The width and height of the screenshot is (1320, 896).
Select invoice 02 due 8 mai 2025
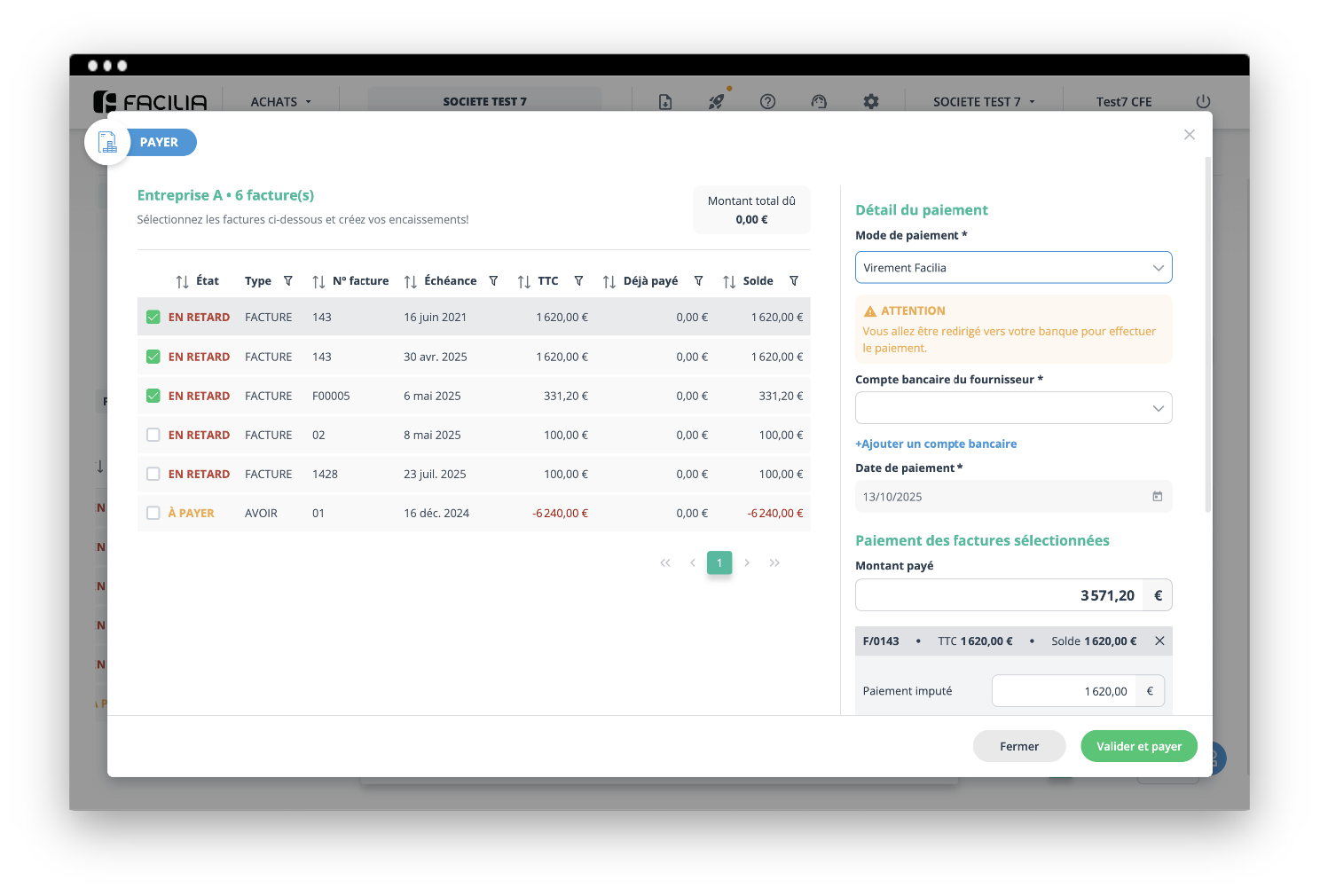coord(153,435)
